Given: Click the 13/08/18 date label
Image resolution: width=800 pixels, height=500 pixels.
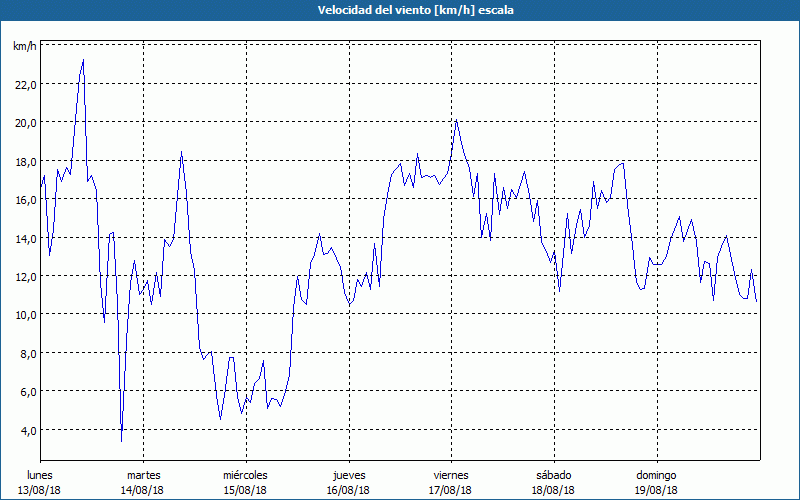Looking at the screenshot, I should 39,490.
